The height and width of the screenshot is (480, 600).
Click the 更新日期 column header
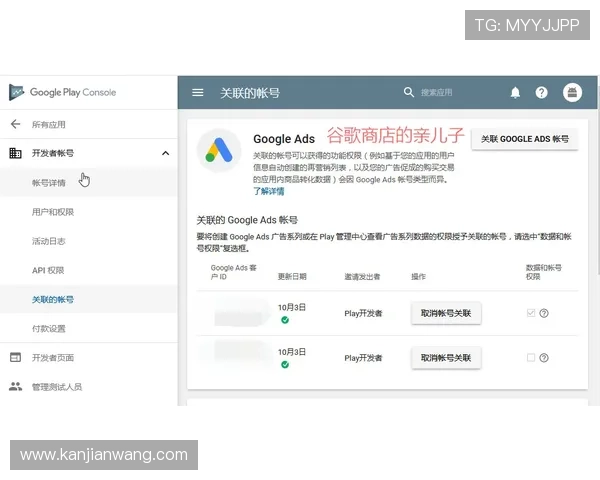292,276
